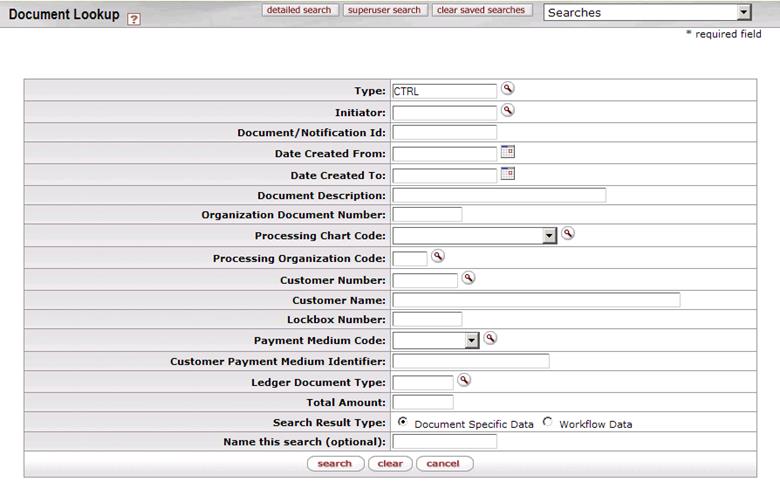Image resolution: width=780 pixels, height=482 pixels.
Task: Select Document Specific Data radio button
Action: pyautogui.click(x=402, y=422)
